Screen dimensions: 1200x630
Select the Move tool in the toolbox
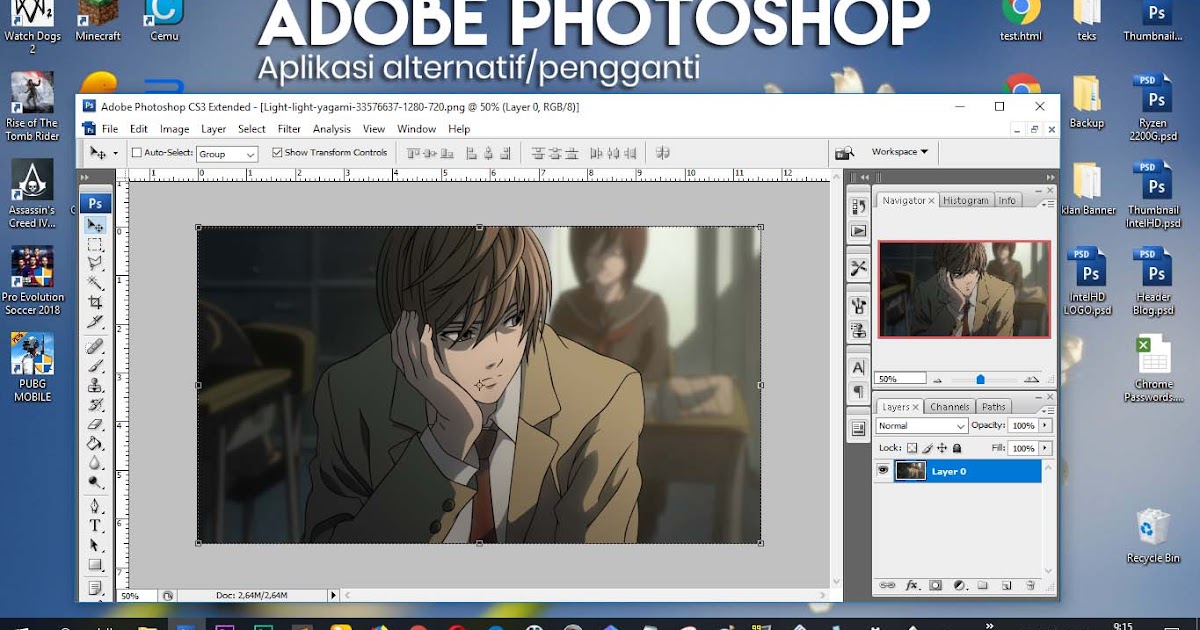[x=95, y=225]
